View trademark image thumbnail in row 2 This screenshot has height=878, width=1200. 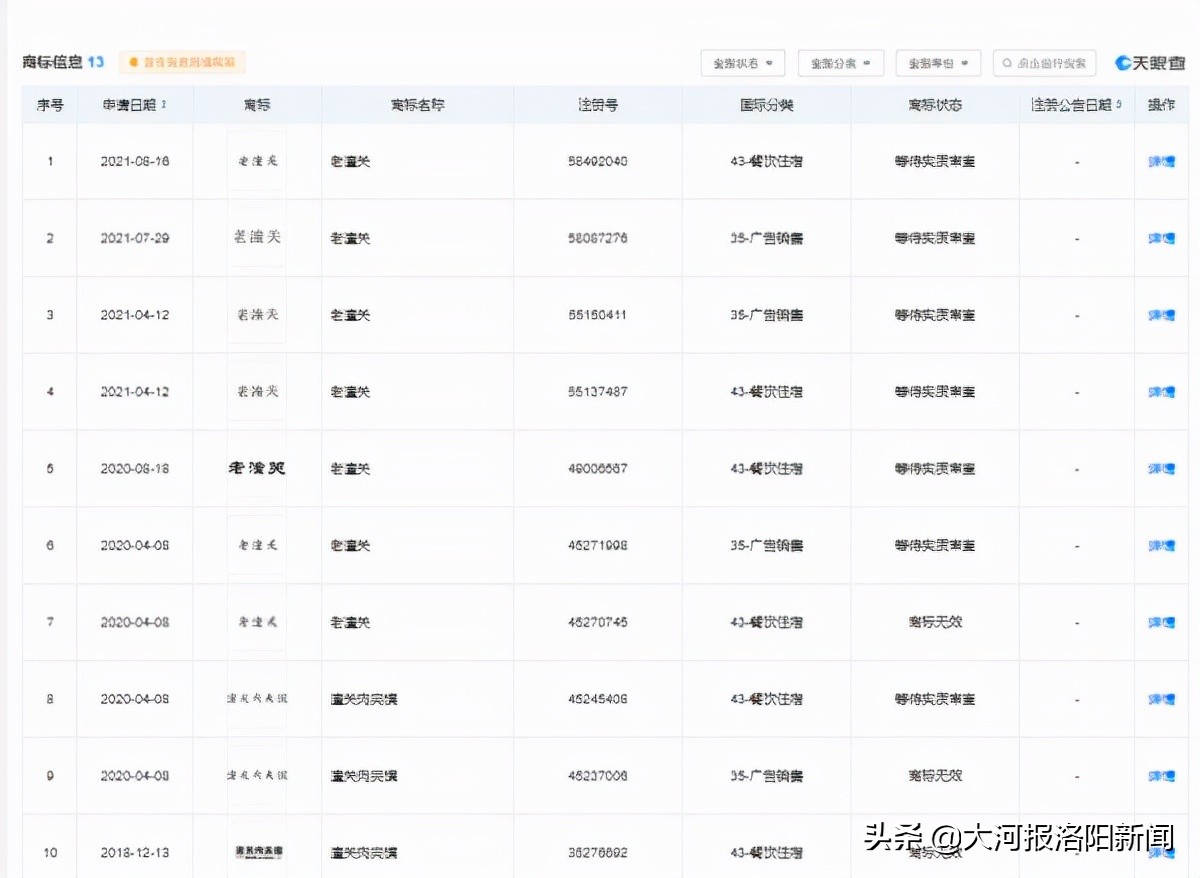(257, 238)
